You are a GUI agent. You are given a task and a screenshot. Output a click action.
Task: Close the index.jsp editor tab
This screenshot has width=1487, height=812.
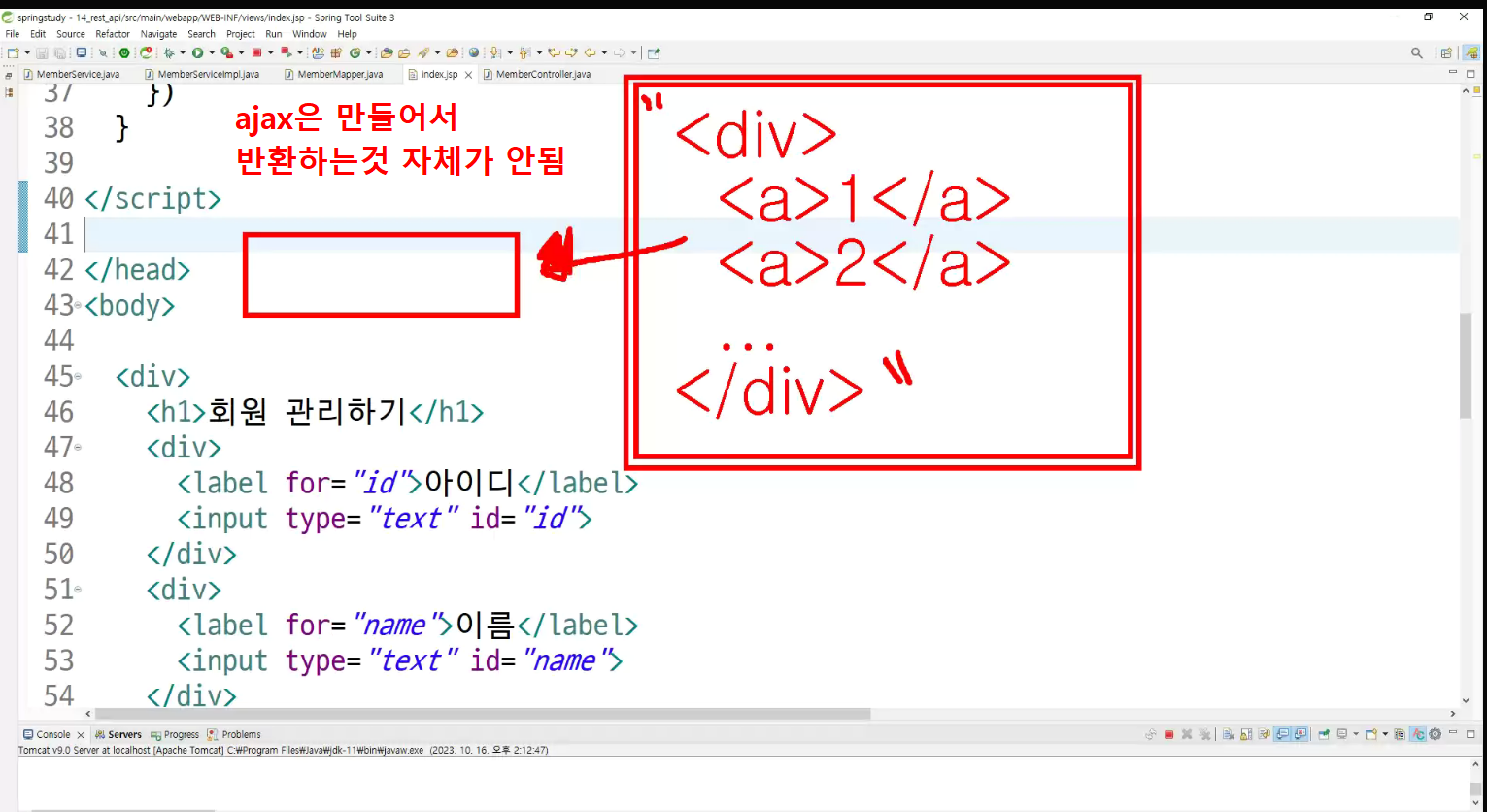click(469, 75)
